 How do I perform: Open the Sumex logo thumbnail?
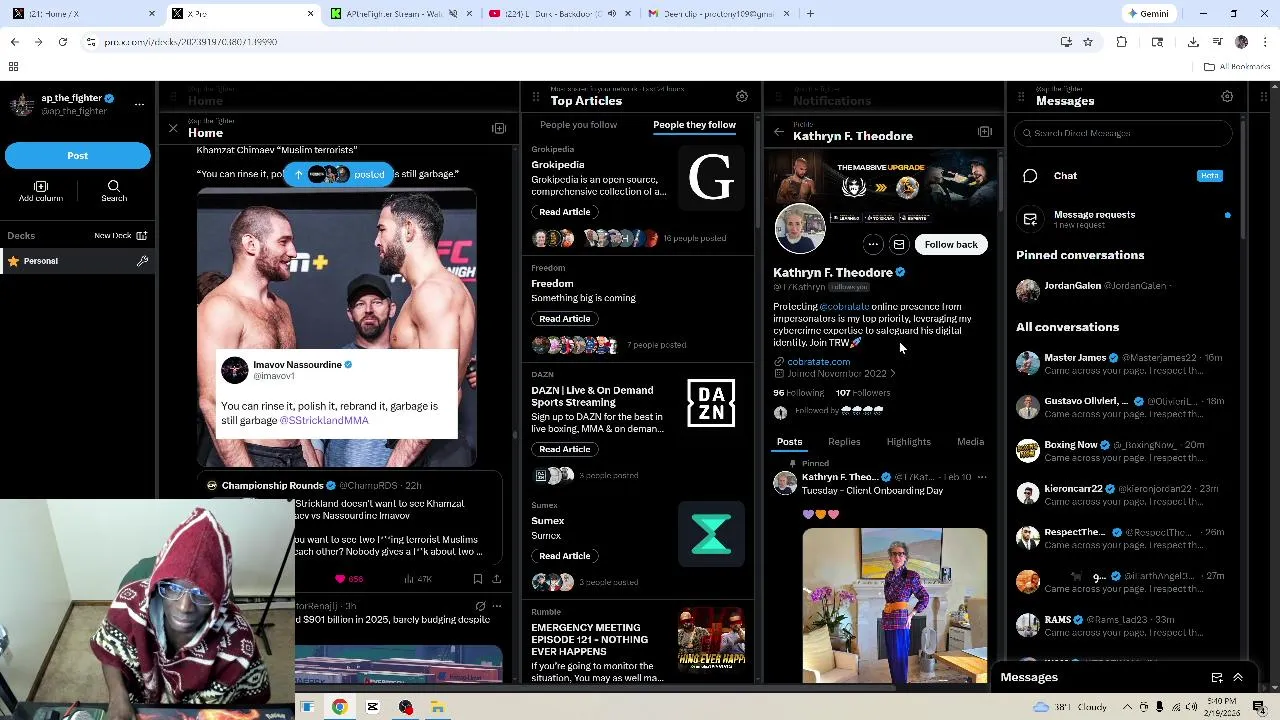coord(711,533)
